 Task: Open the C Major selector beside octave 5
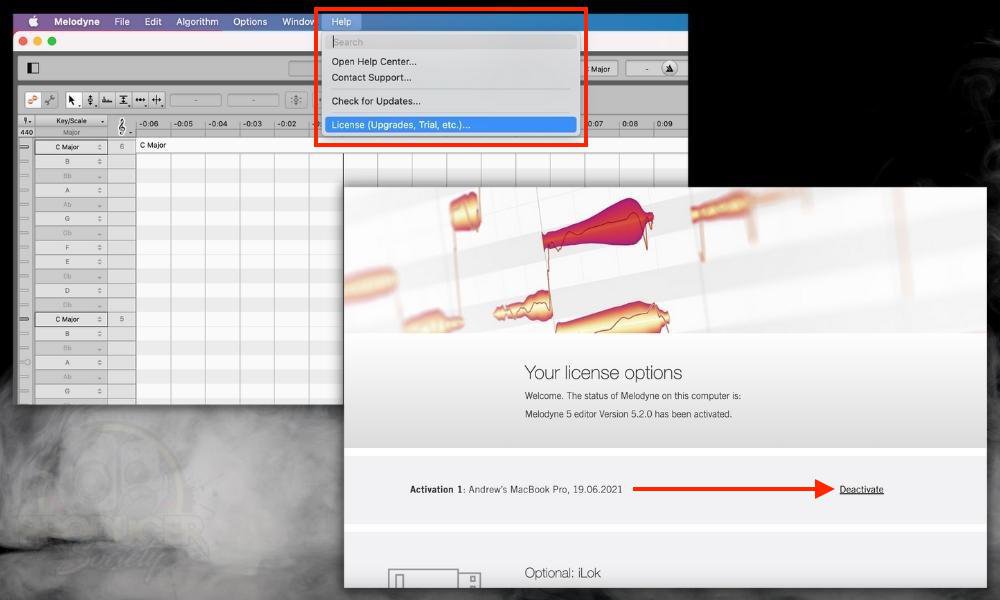pyautogui.click(x=71, y=319)
